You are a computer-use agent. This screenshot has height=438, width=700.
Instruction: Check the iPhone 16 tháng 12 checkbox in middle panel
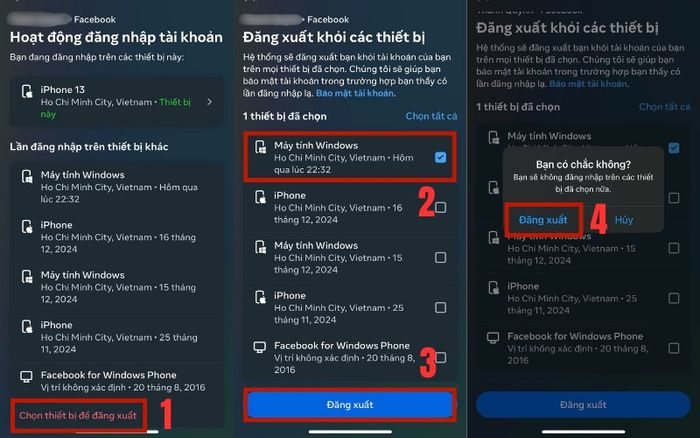point(441,207)
